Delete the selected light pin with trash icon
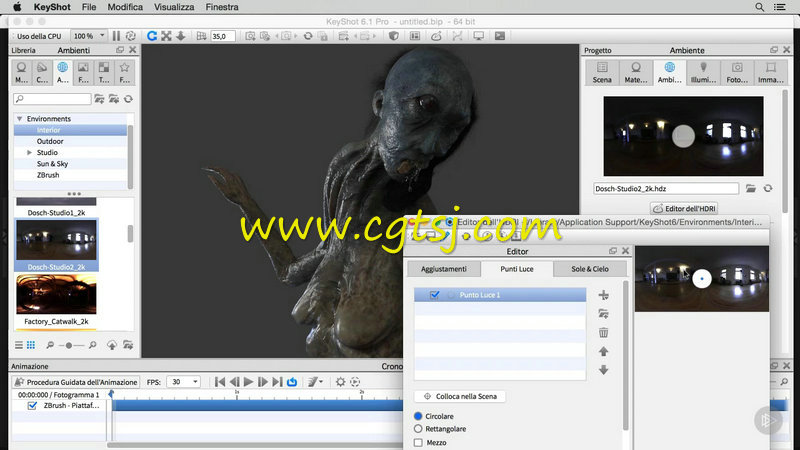Viewport: 800px width, 450px height. (x=604, y=333)
